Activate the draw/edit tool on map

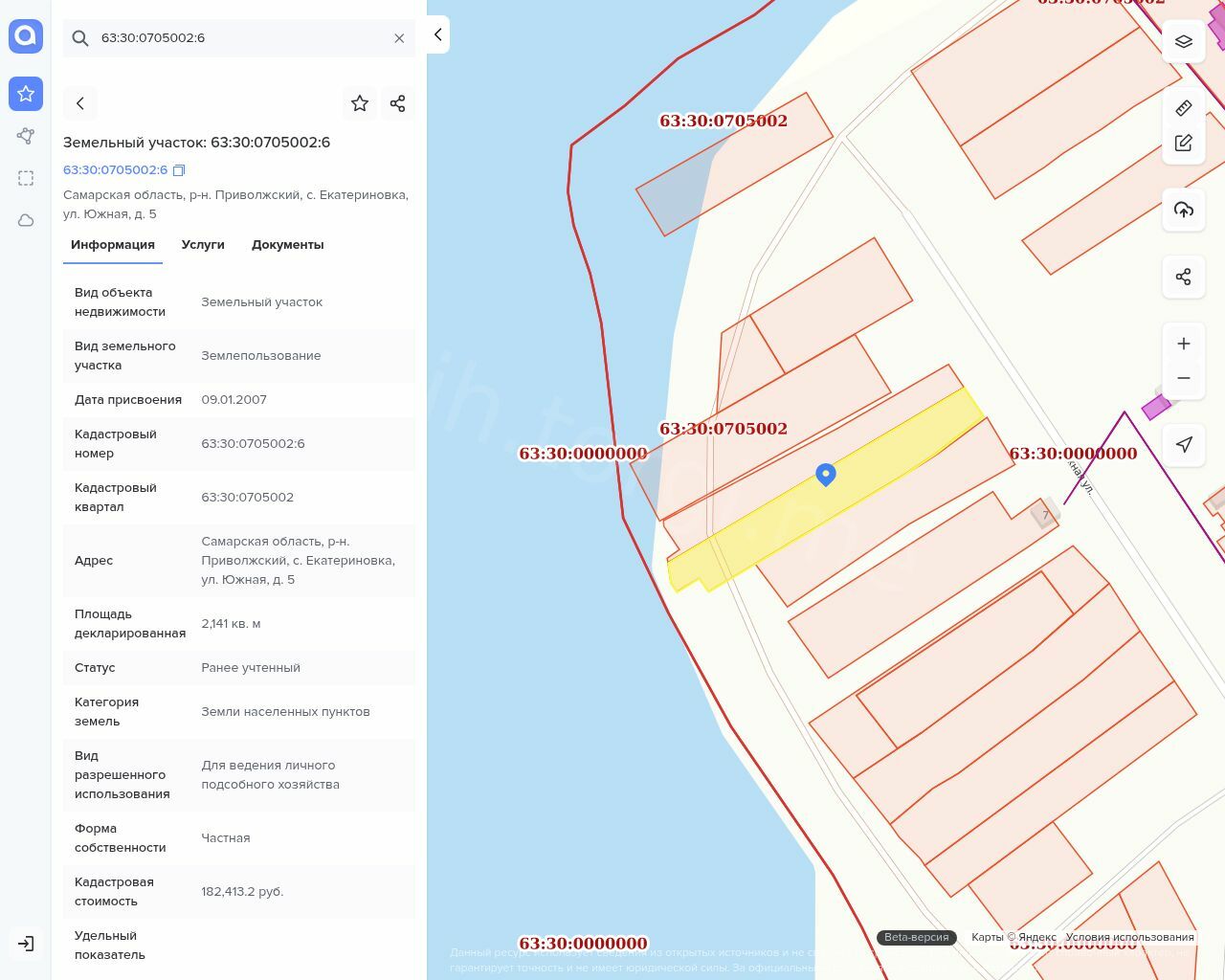tap(1184, 144)
